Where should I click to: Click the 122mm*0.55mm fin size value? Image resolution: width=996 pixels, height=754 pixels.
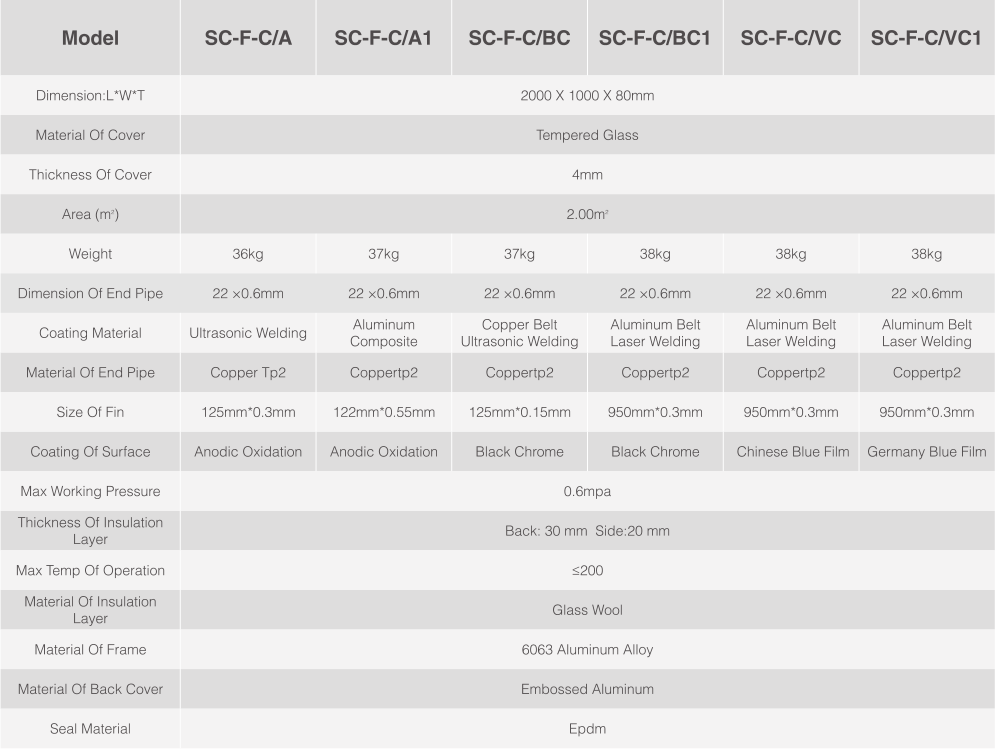(384, 412)
